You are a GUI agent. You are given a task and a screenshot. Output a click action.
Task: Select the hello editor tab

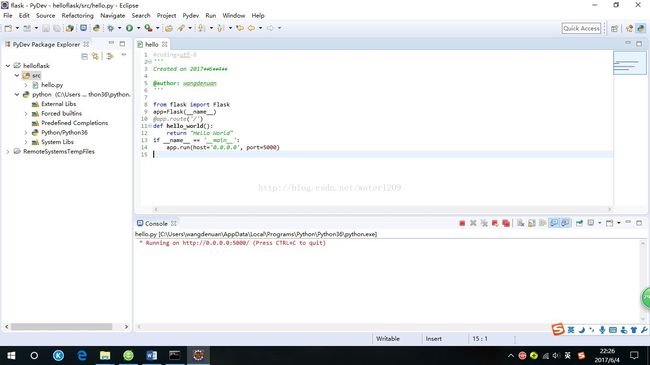click(152, 44)
